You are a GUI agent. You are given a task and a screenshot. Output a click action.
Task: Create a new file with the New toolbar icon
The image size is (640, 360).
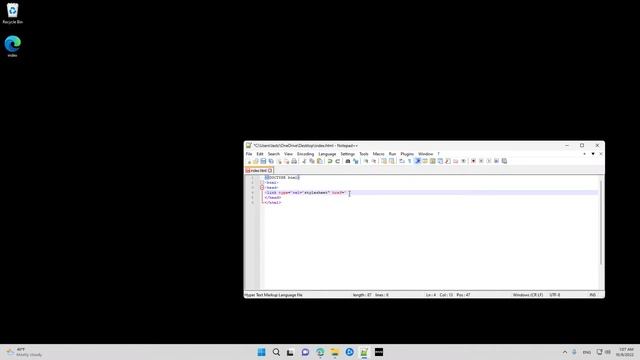pyautogui.click(x=249, y=161)
